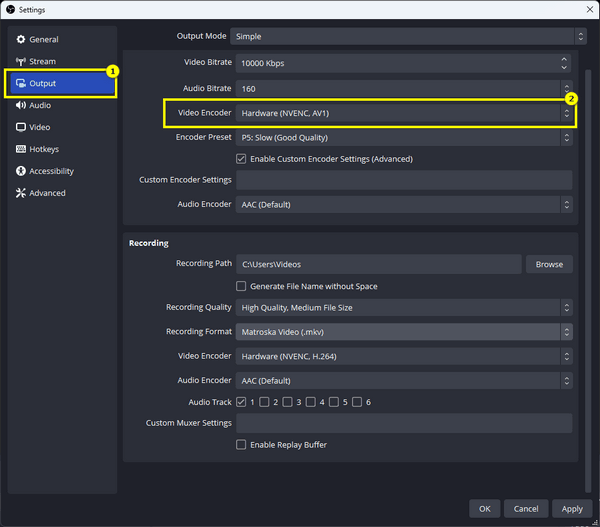This screenshot has height=527, width=600.
Task: Check Audio Track 6
Action: [x=357, y=402]
